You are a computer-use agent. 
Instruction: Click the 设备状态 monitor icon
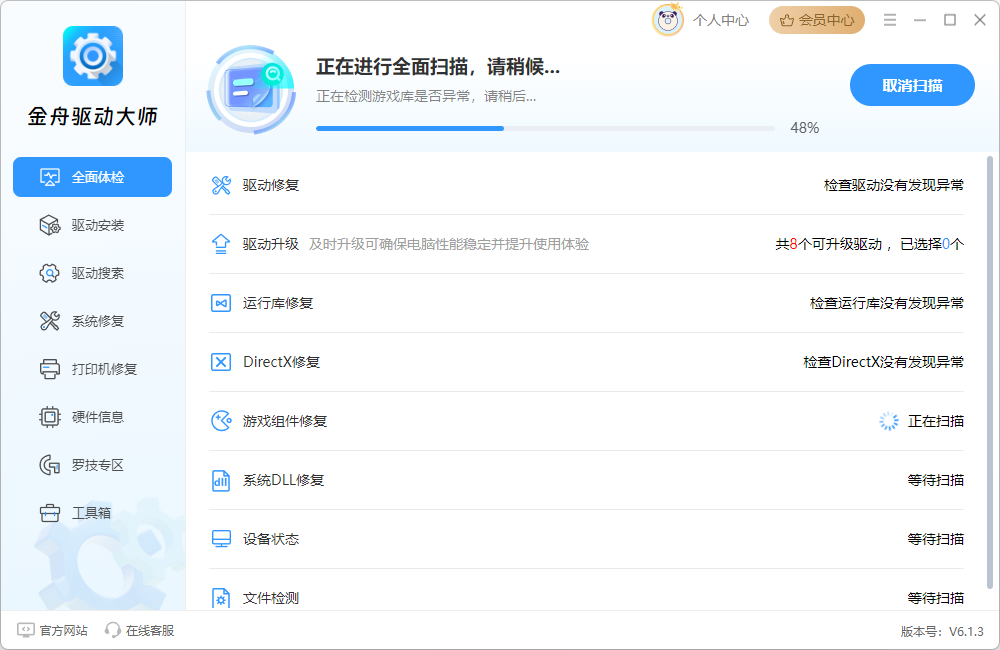(221, 539)
